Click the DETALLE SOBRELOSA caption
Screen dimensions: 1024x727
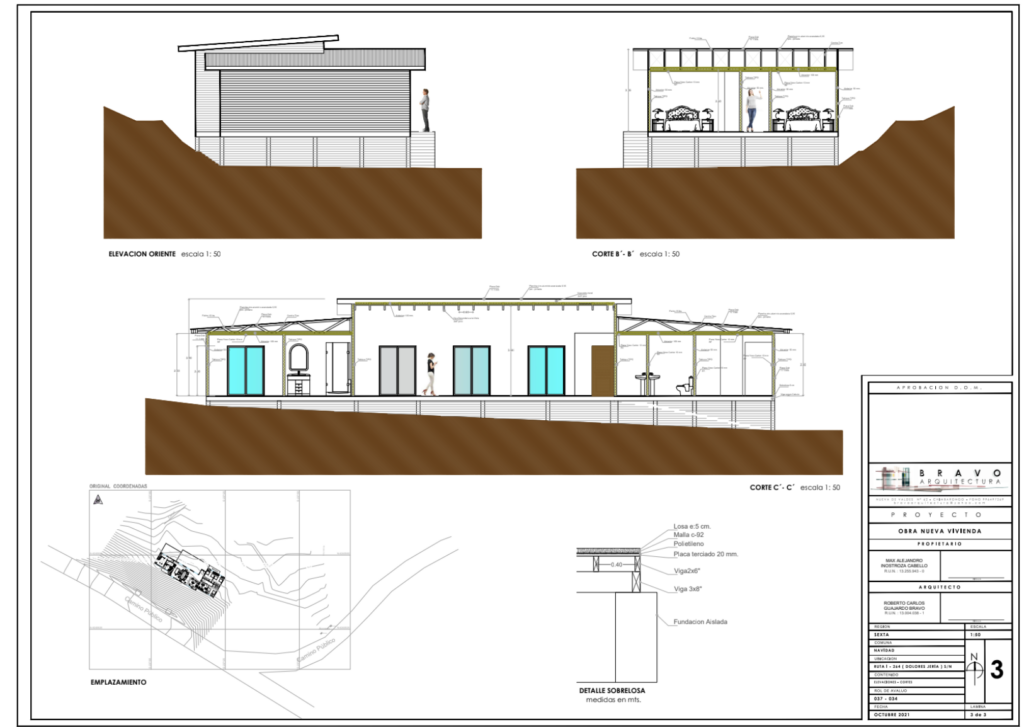tap(612, 690)
